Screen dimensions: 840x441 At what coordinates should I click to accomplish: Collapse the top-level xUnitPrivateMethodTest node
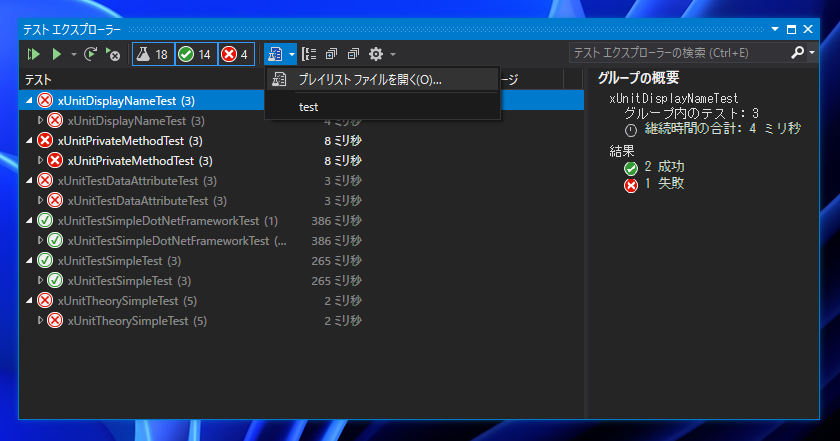coord(29,140)
